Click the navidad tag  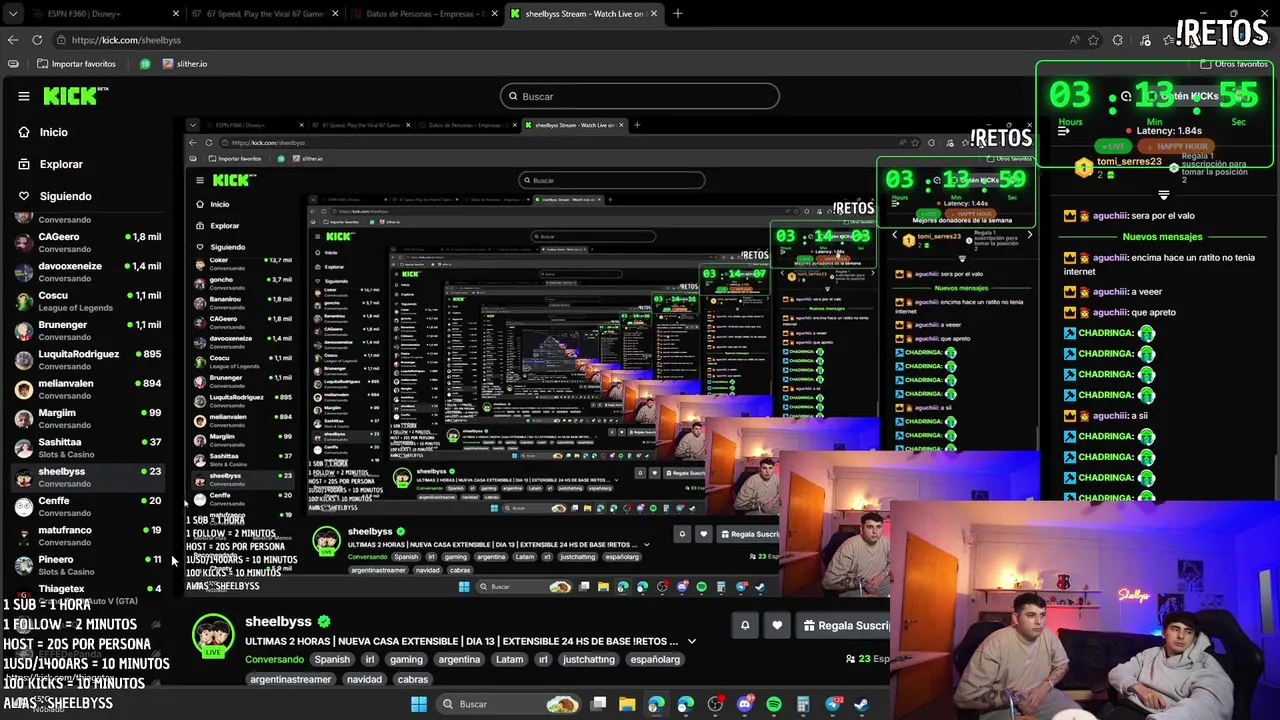pos(364,679)
